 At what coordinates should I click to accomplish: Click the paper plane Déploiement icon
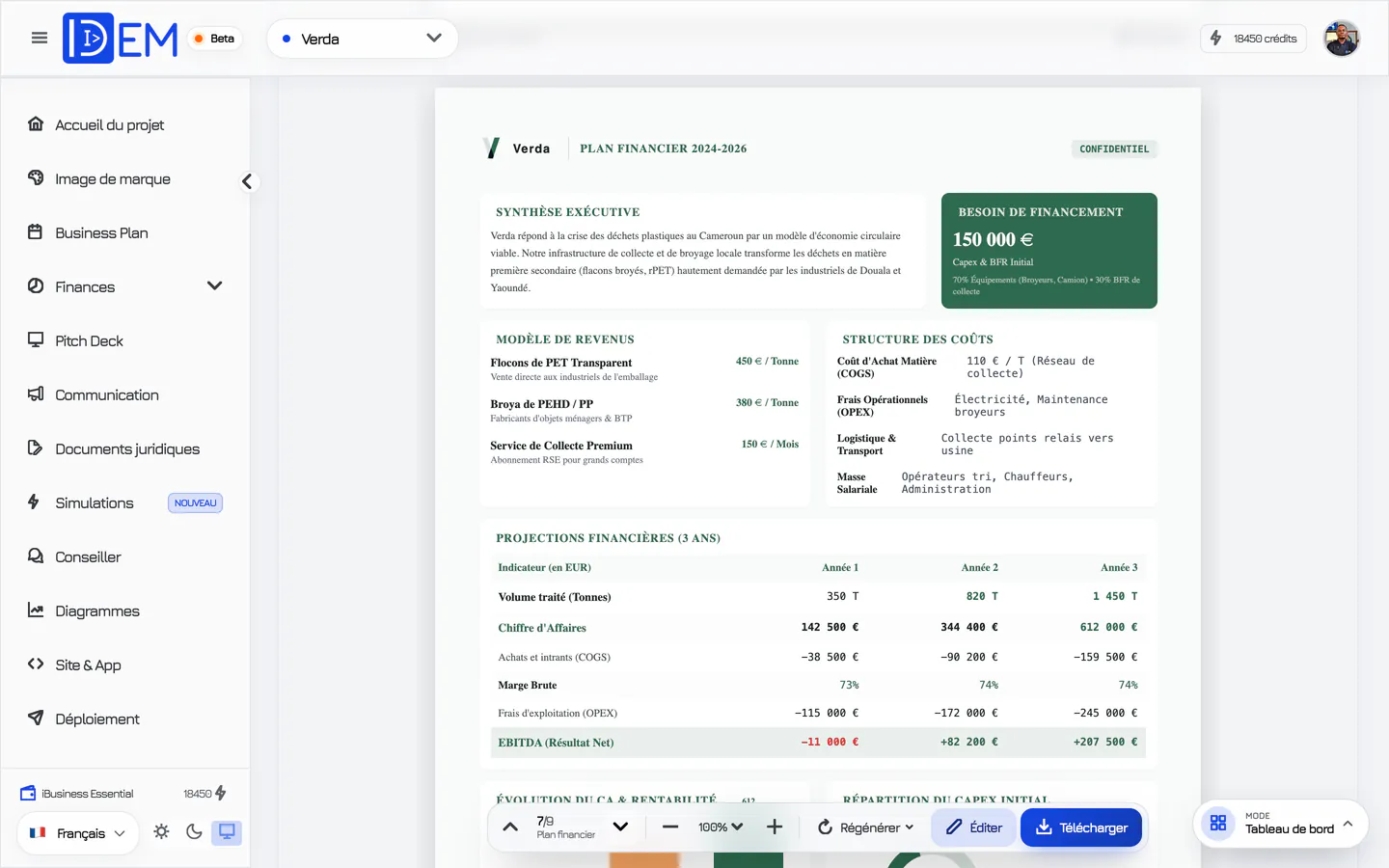(x=36, y=718)
